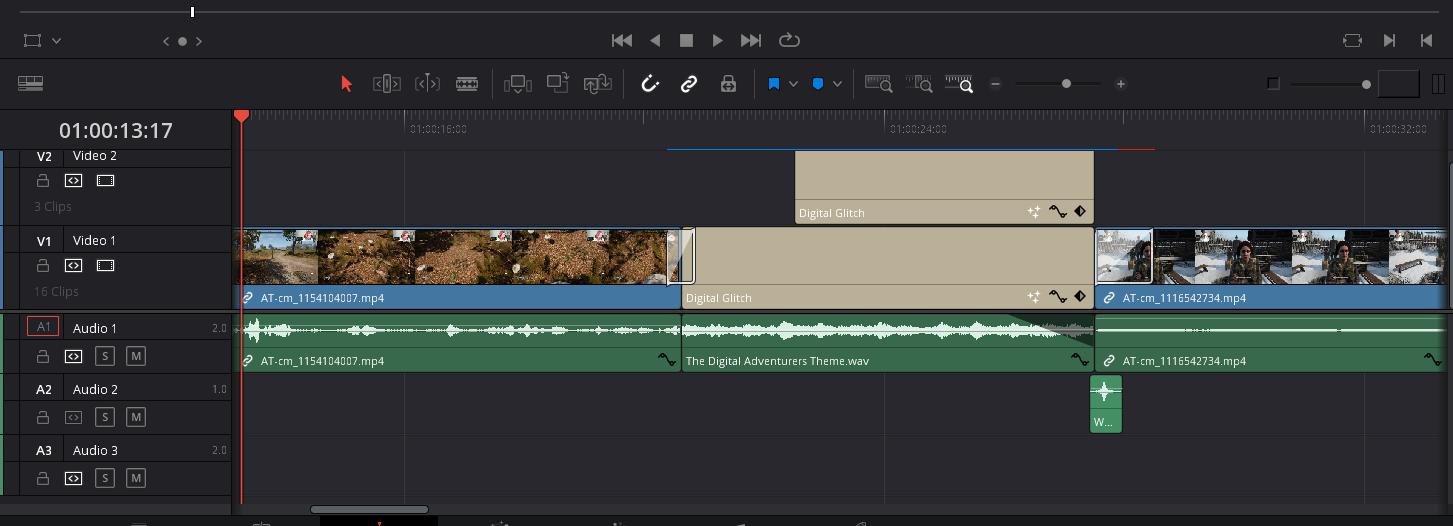Image resolution: width=1453 pixels, height=526 pixels.
Task: Select the A2 track destination label
Action: (43, 389)
